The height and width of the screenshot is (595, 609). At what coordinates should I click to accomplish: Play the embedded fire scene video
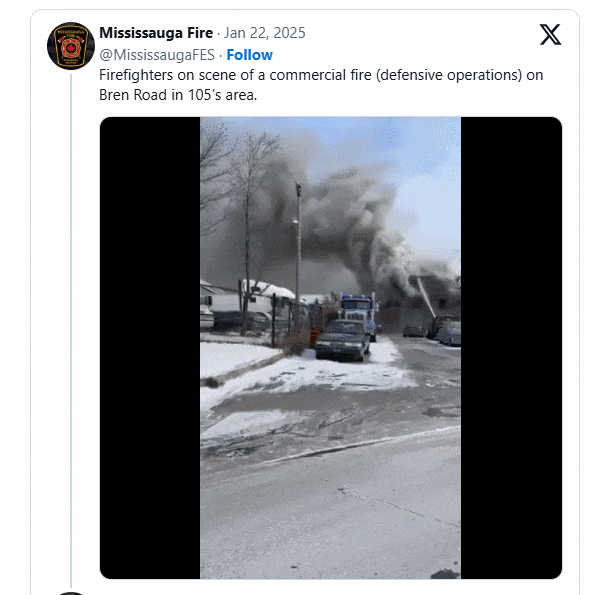tap(331, 348)
